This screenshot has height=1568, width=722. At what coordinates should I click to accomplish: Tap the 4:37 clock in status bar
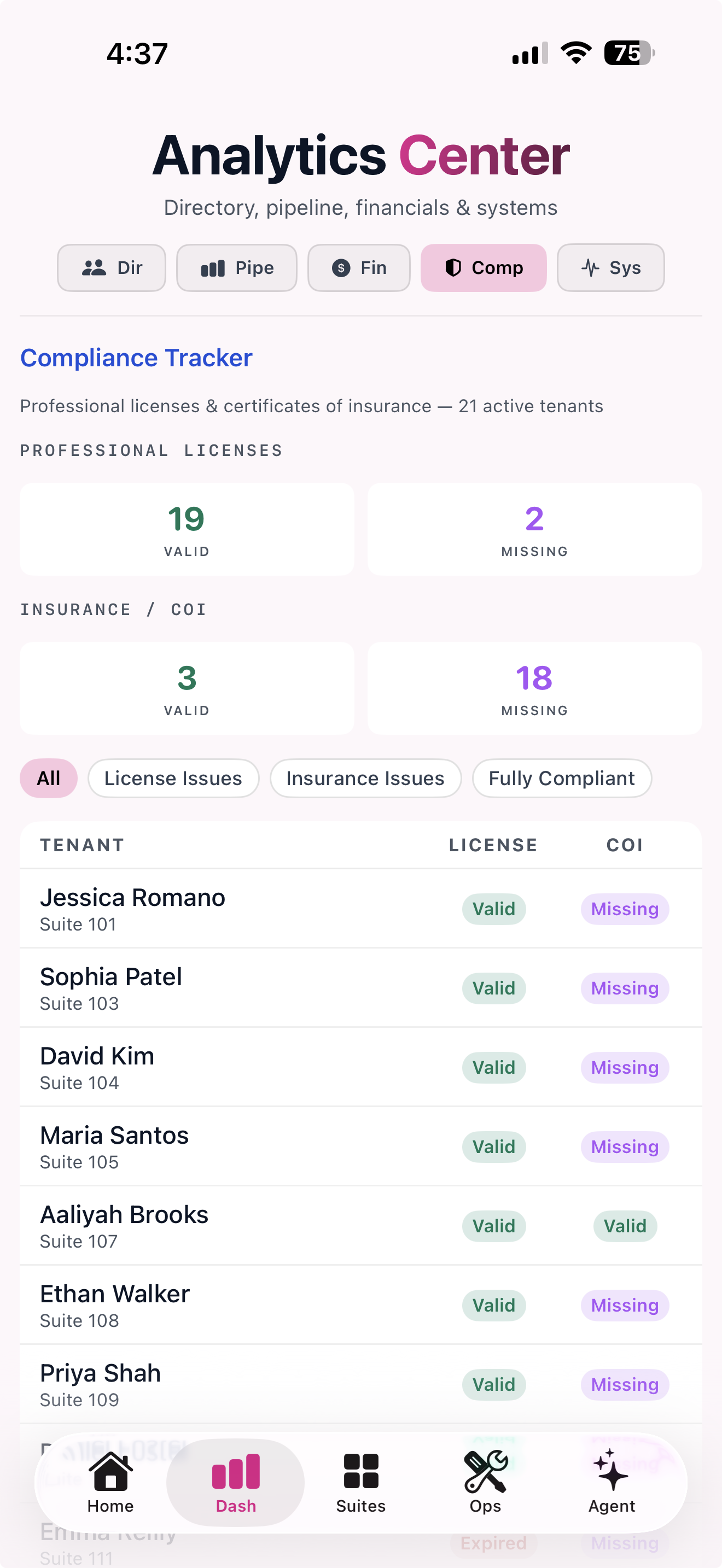coord(137,54)
